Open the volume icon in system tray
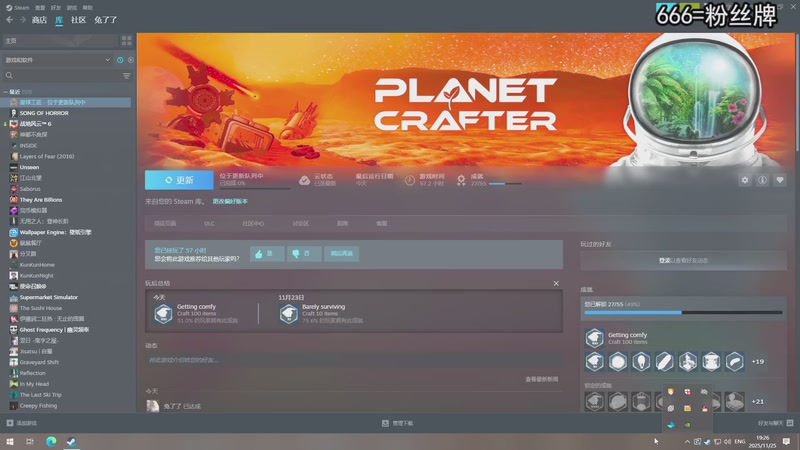 point(727,441)
